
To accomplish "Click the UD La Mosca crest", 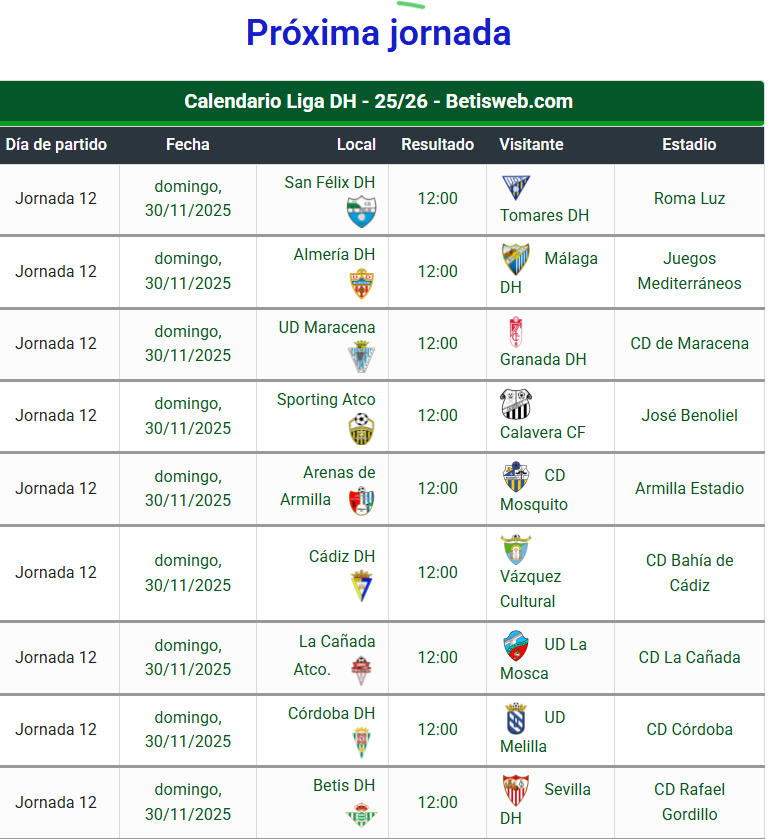I will pos(515,646).
